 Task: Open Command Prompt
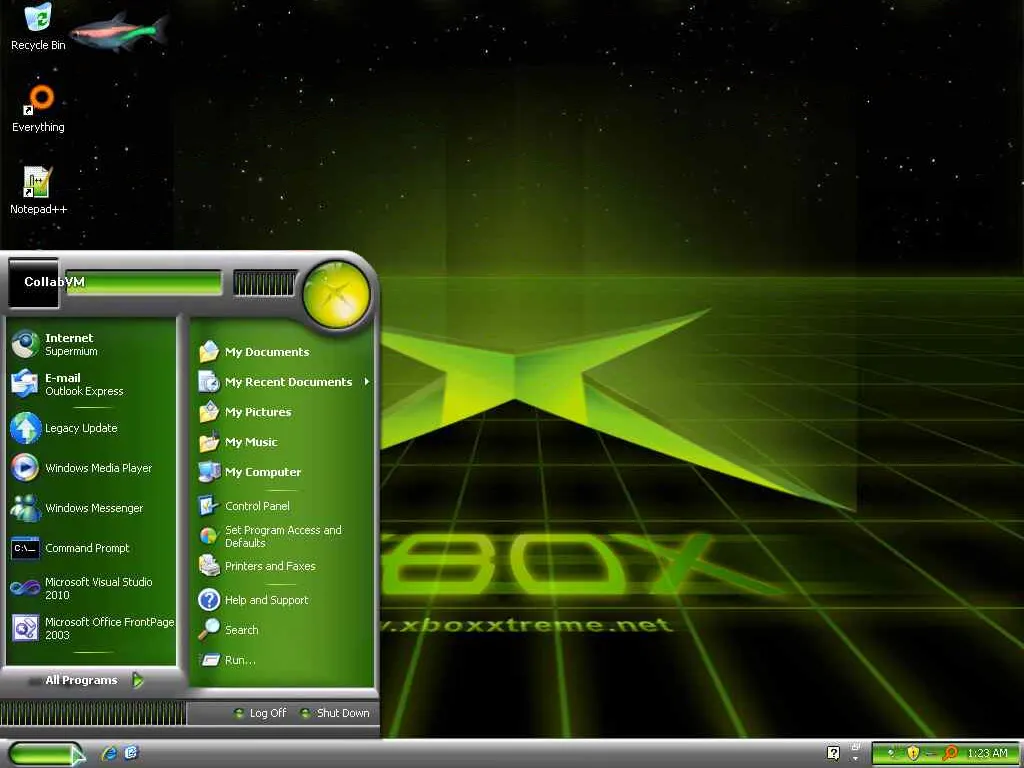[91, 548]
